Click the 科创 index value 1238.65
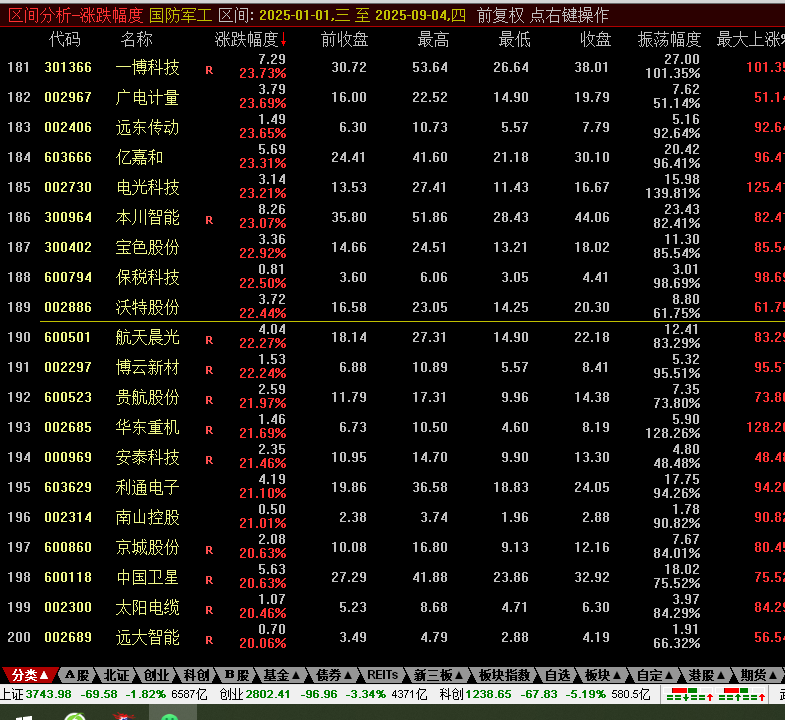Viewport: 785px width, 720px height. point(489,694)
